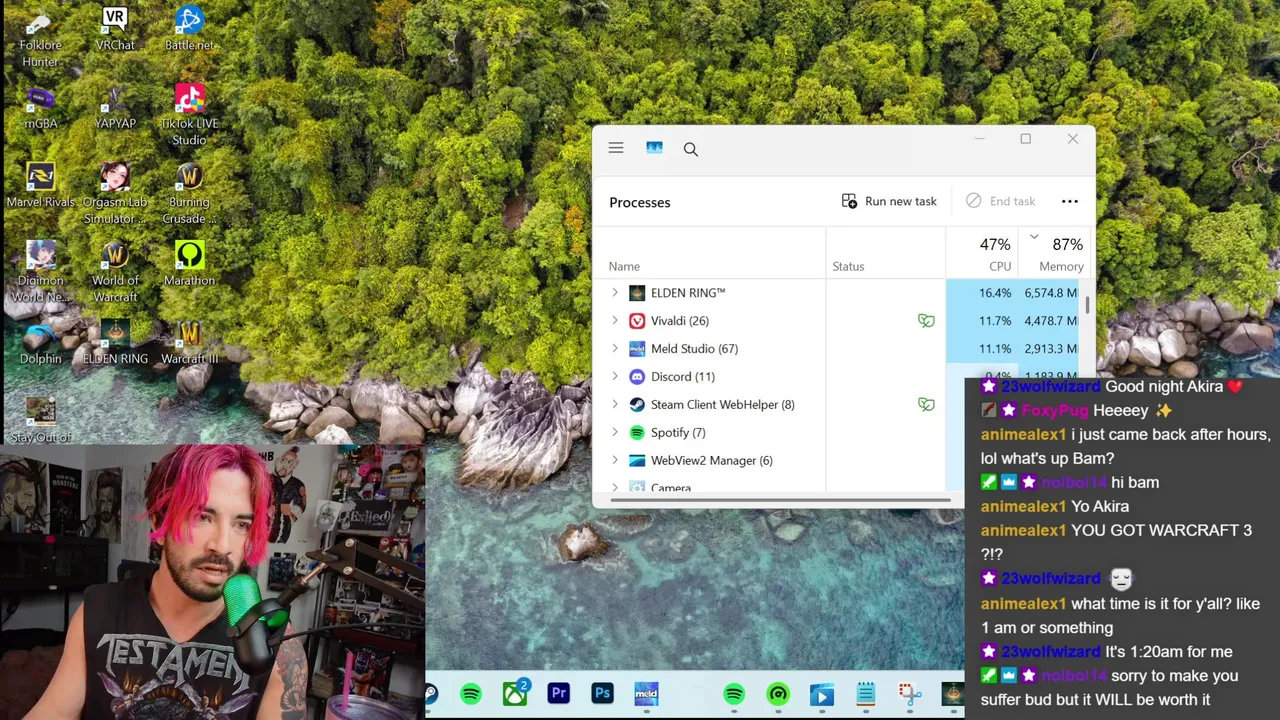Click the Meld Studio process icon

[x=637, y=349]
